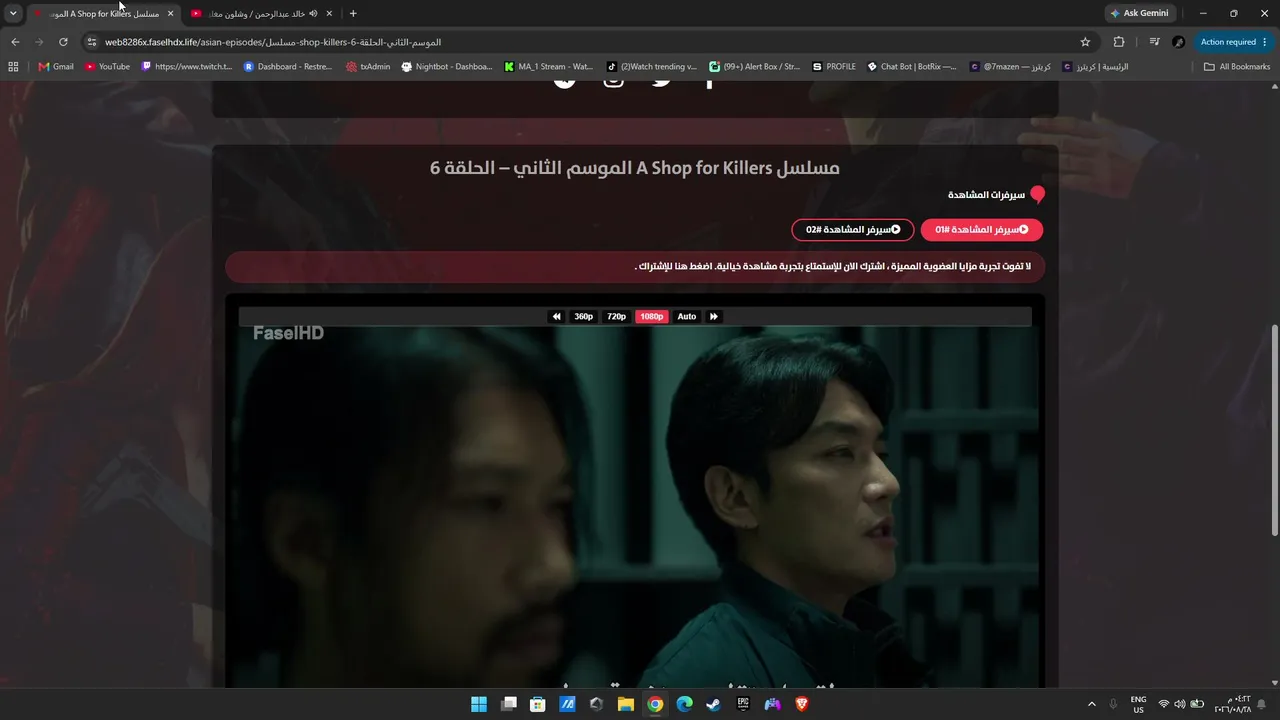Screen dimensions: 1280x720
Task: Open the PROFILE bookmark
Action: click(834, 67)
